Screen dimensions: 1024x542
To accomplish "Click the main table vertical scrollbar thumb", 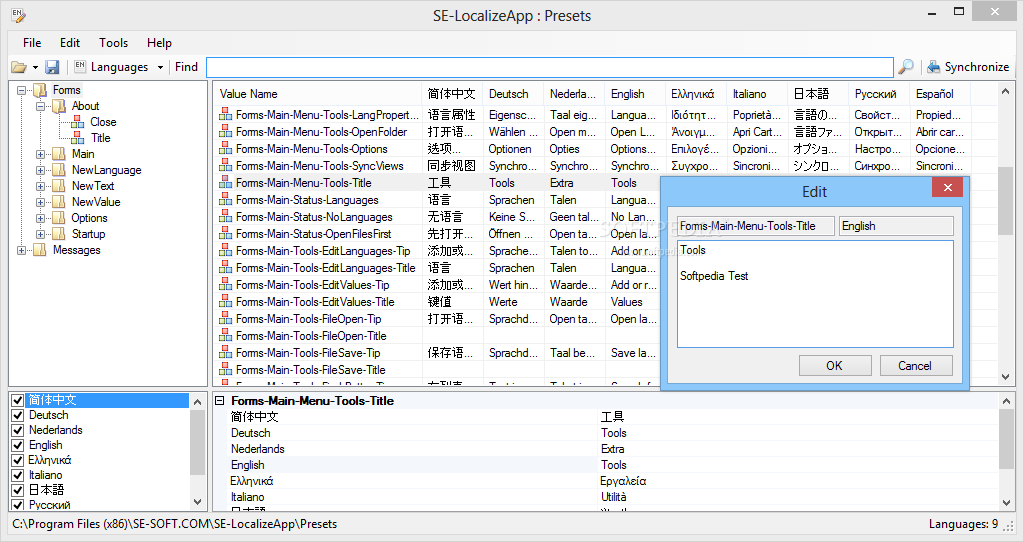I will [x=1006, y=202].
